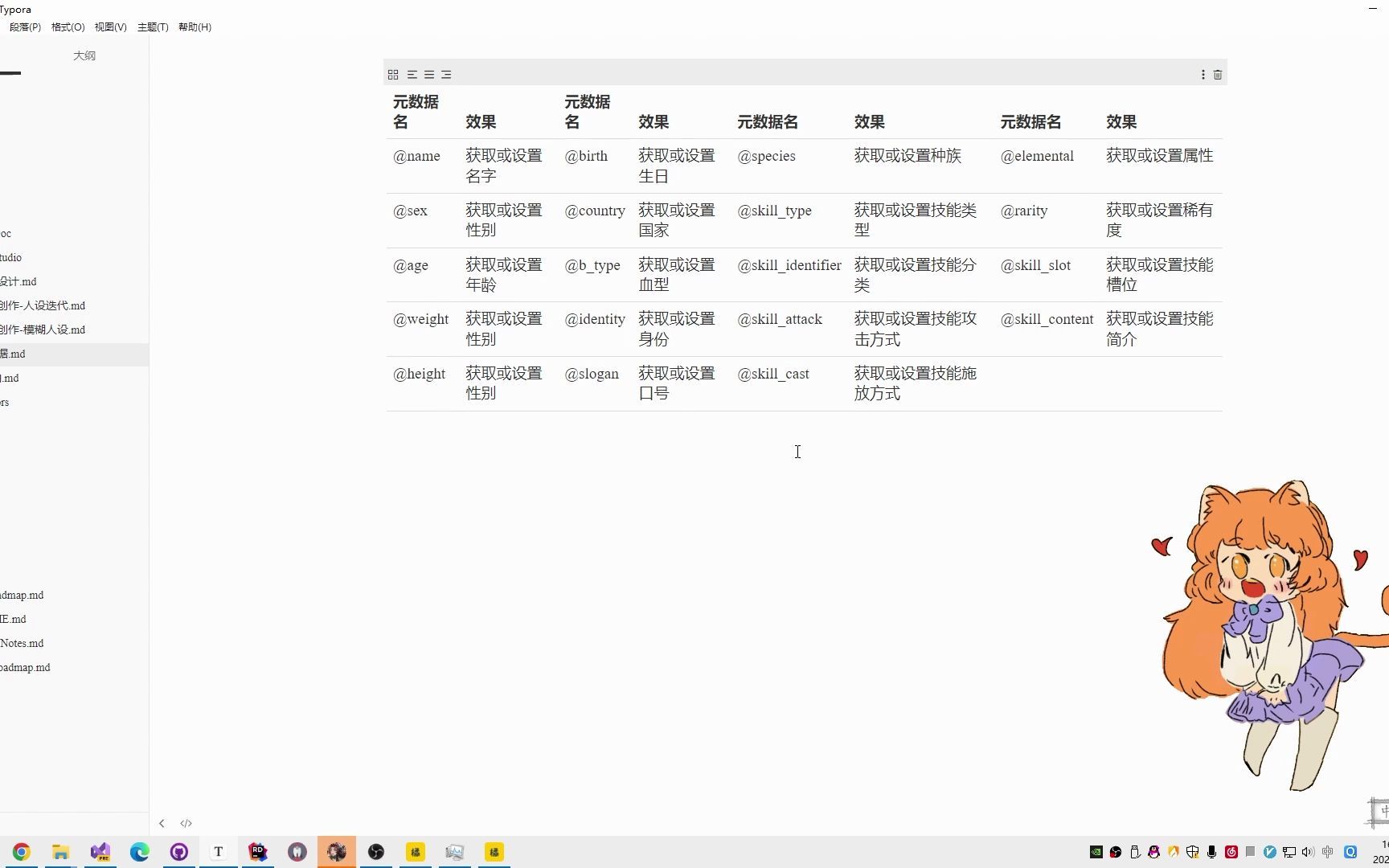
Task: Switch to source code mode
Action: [x=186, y=823]
